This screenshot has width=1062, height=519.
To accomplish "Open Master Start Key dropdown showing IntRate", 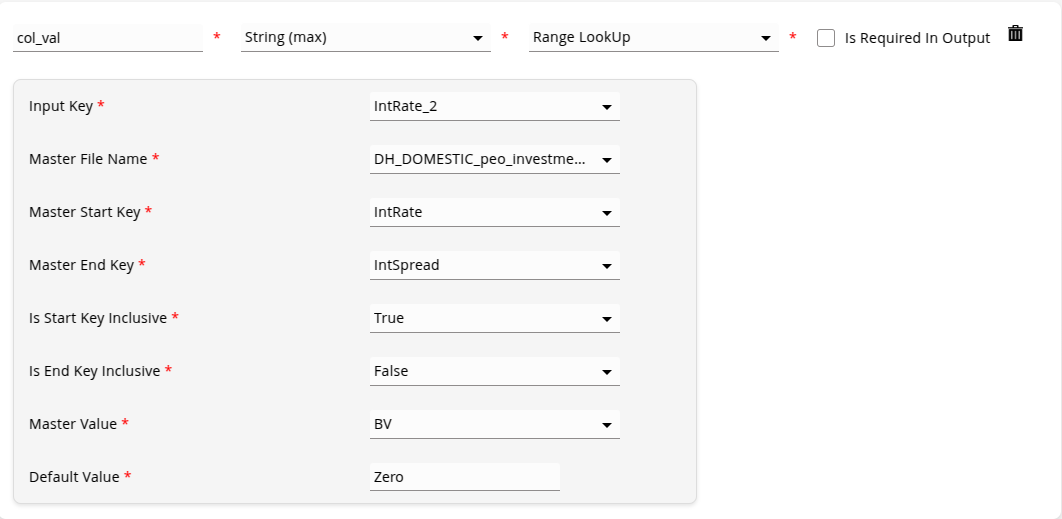I will 494,212.
